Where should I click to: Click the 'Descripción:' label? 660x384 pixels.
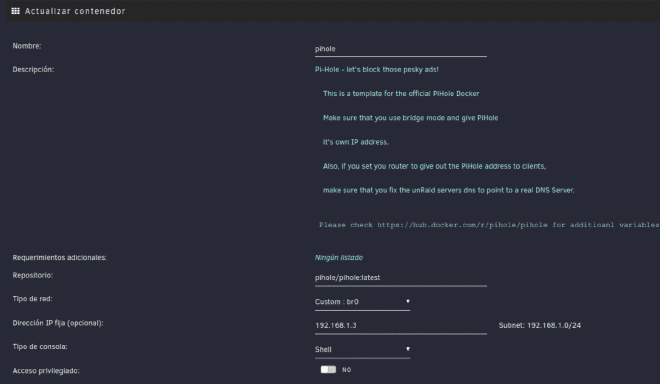click(x=33, y=70)
